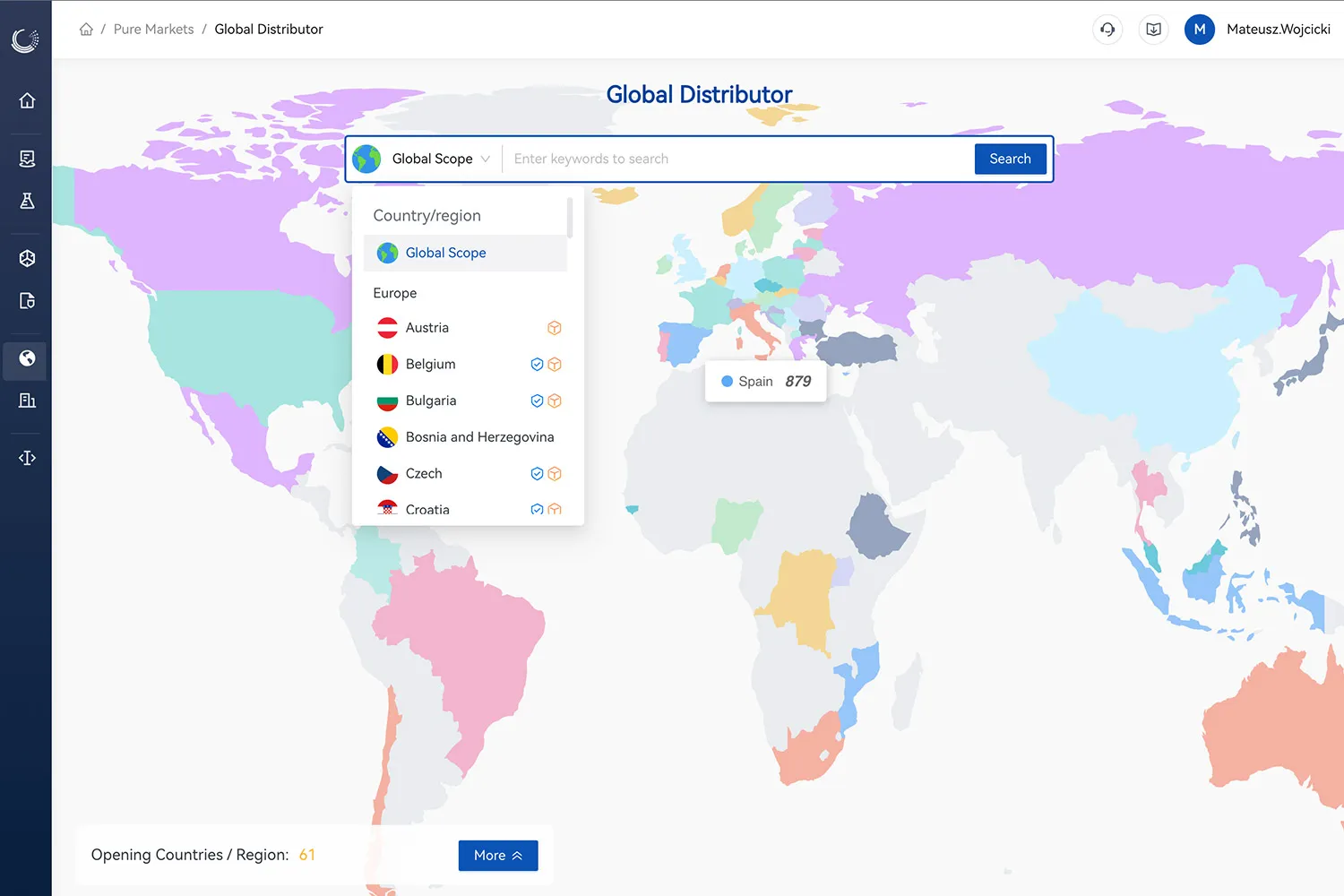The height and width of the screenshot is (896, 1344).
Task: Open the Home icon in the sidebar
Action: pyautogui.click(x=27, y=100)
